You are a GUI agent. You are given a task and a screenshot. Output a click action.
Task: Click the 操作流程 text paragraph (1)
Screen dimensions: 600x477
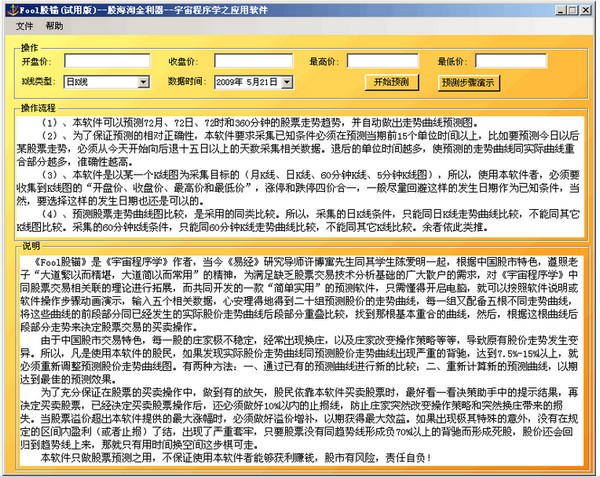point(259,123)
